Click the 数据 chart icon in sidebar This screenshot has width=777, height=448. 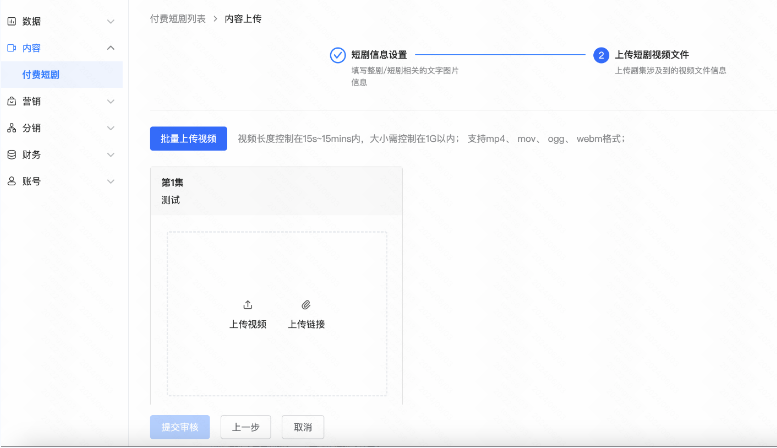pos(11,21)
